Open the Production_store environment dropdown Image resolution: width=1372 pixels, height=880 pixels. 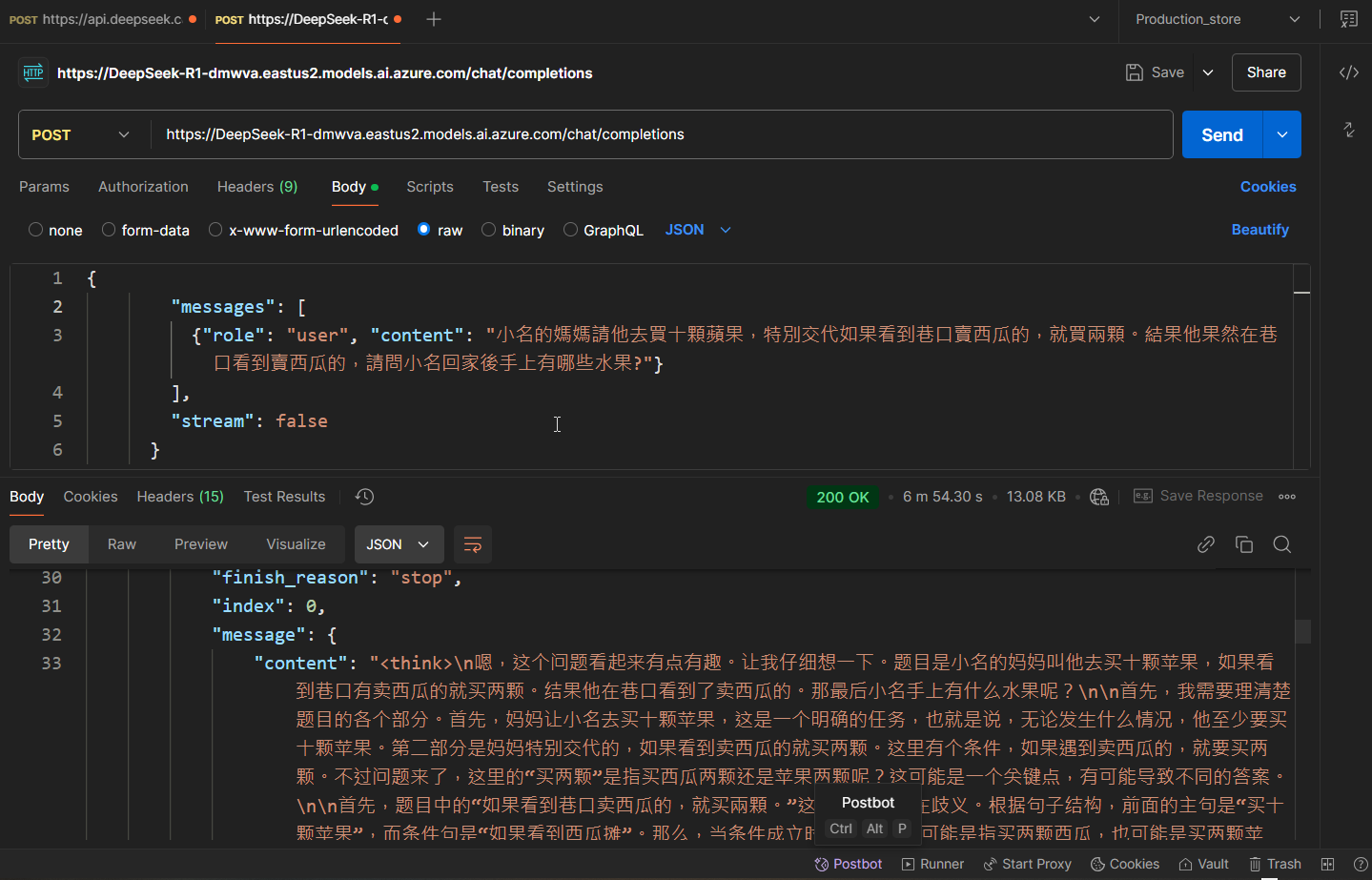[x=1218, y=19]
